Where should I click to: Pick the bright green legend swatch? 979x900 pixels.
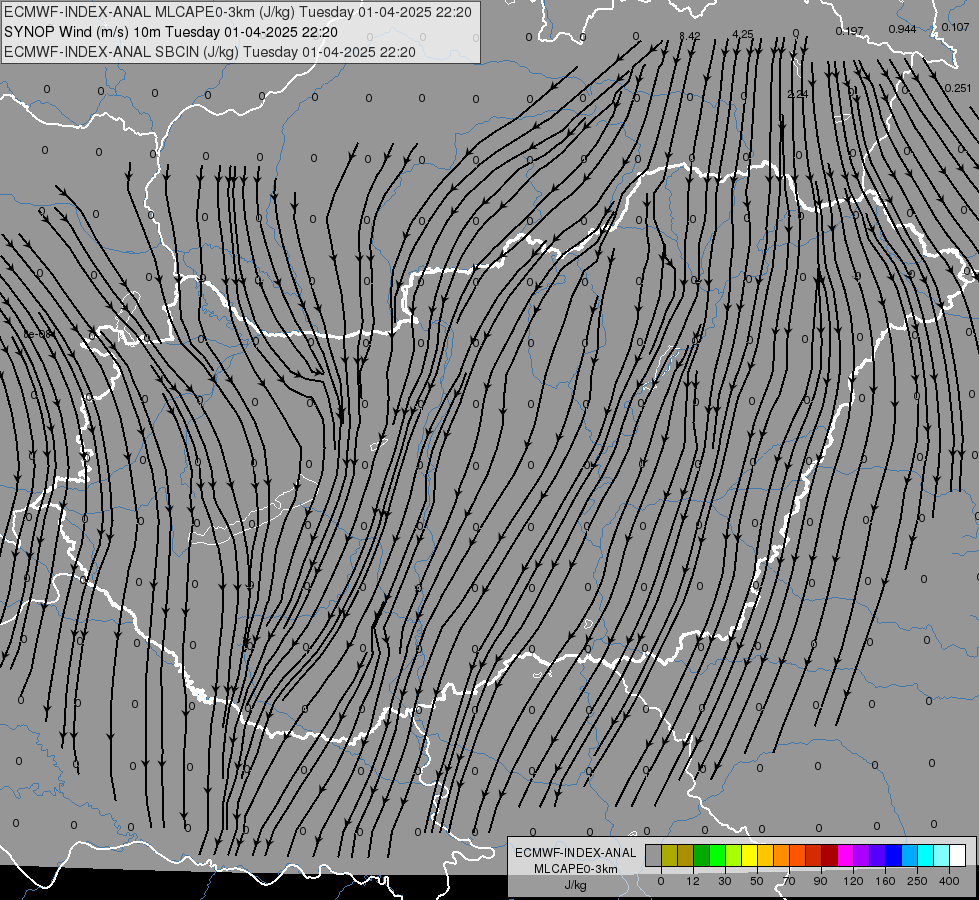click(x=717, y=855)
